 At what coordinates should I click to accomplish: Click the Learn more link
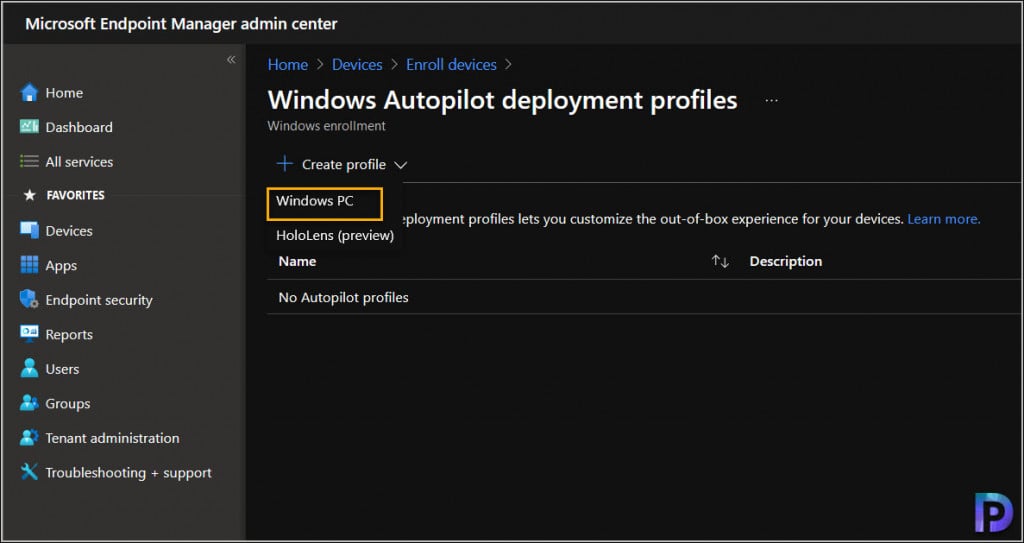click(944, 219)
